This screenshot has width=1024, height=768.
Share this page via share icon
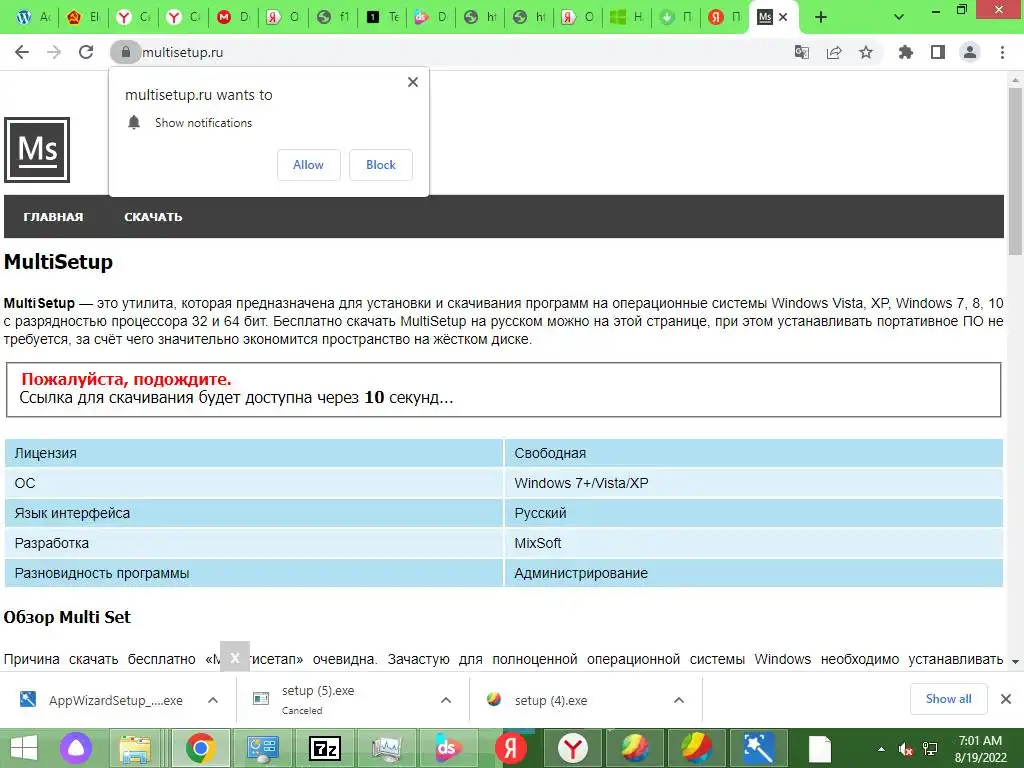tap(834, 52)
